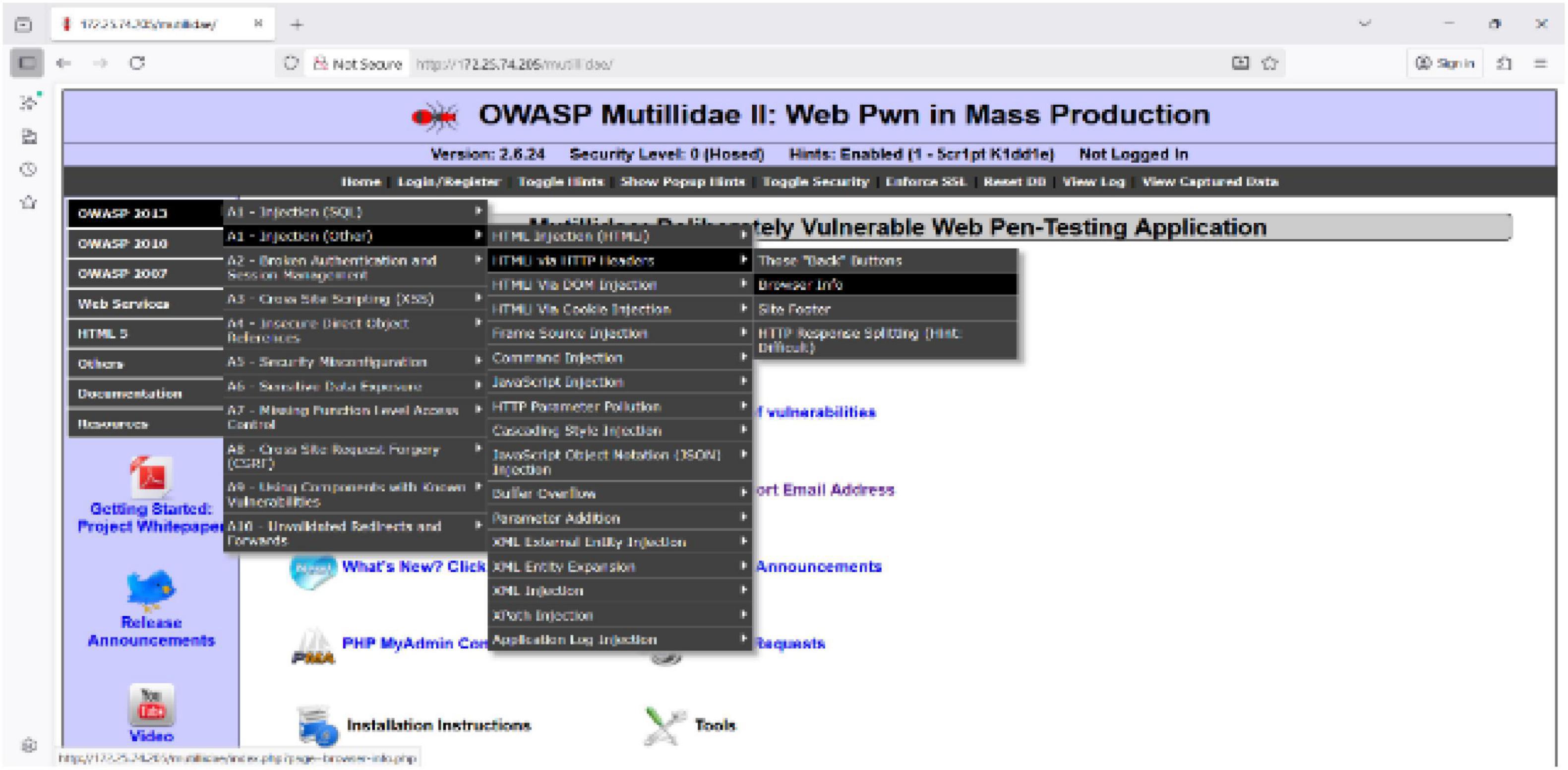The width and height of the screenshot is (1568, 770).
Task: Click the Not Secure lock icon
Action: [320, 64]
